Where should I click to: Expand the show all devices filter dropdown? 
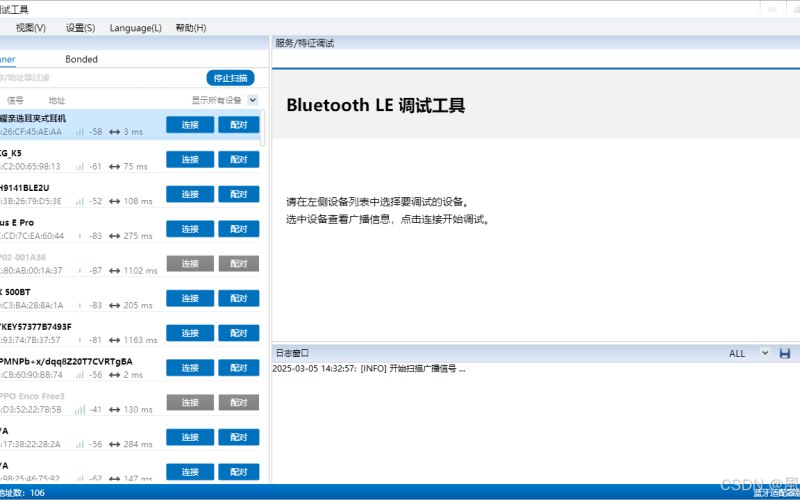(x=253, y=100)
